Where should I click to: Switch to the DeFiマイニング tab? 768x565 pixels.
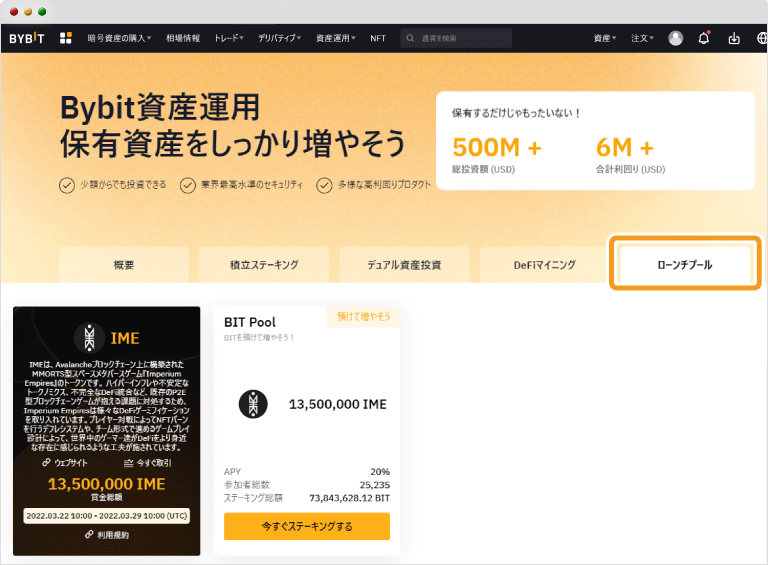pyautogui.click(x=544, y=265)
